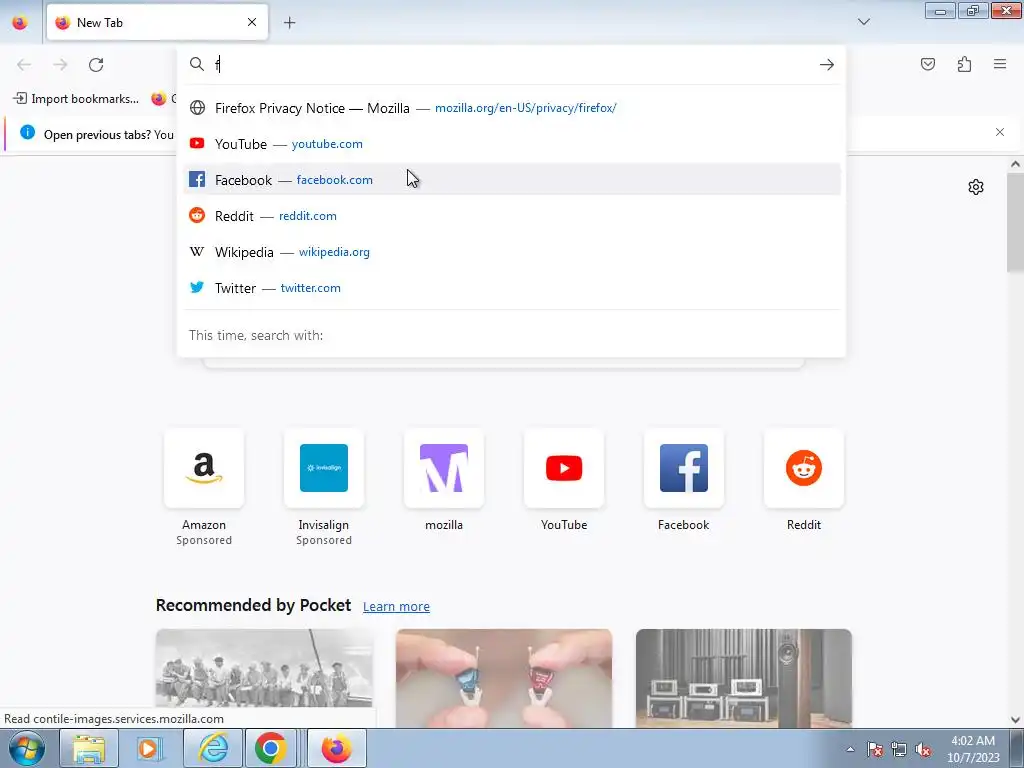Click the muted volume tray icon
Screen dimensions: 1024x768
click(x=923, y=749)
